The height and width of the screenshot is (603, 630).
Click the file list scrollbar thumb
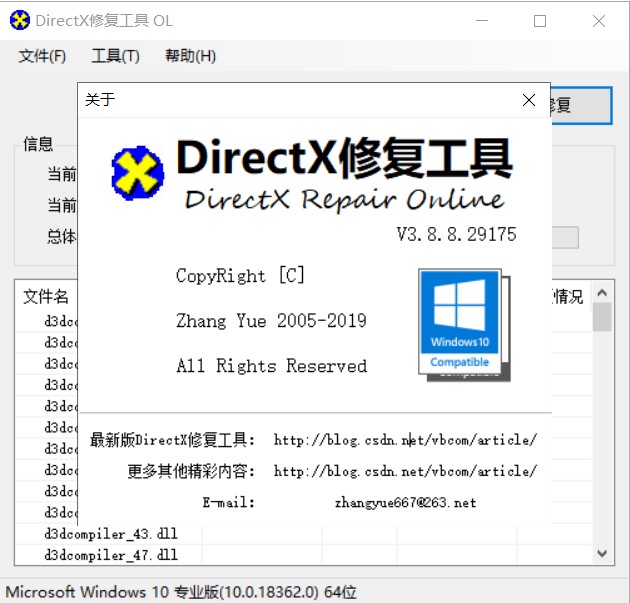(x=602, y=317)
